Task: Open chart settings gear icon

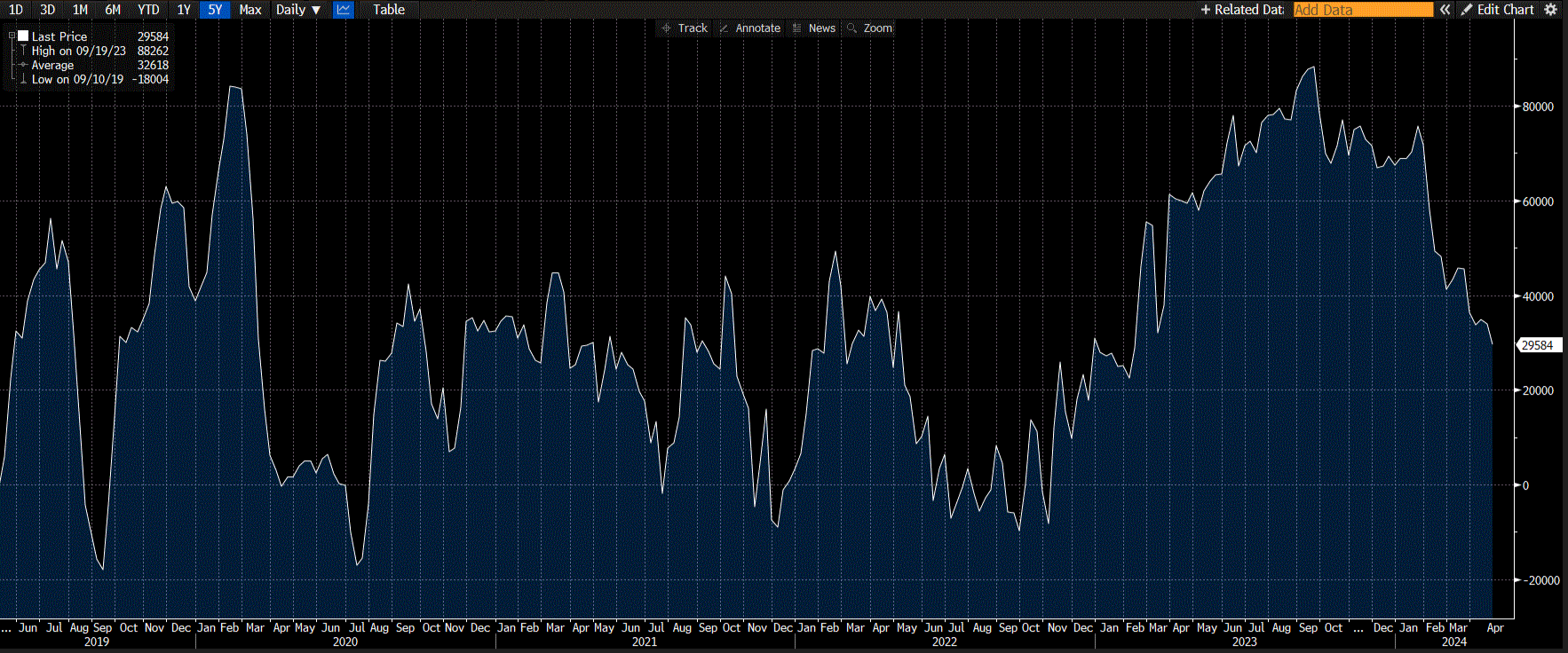Action: 1551,10
